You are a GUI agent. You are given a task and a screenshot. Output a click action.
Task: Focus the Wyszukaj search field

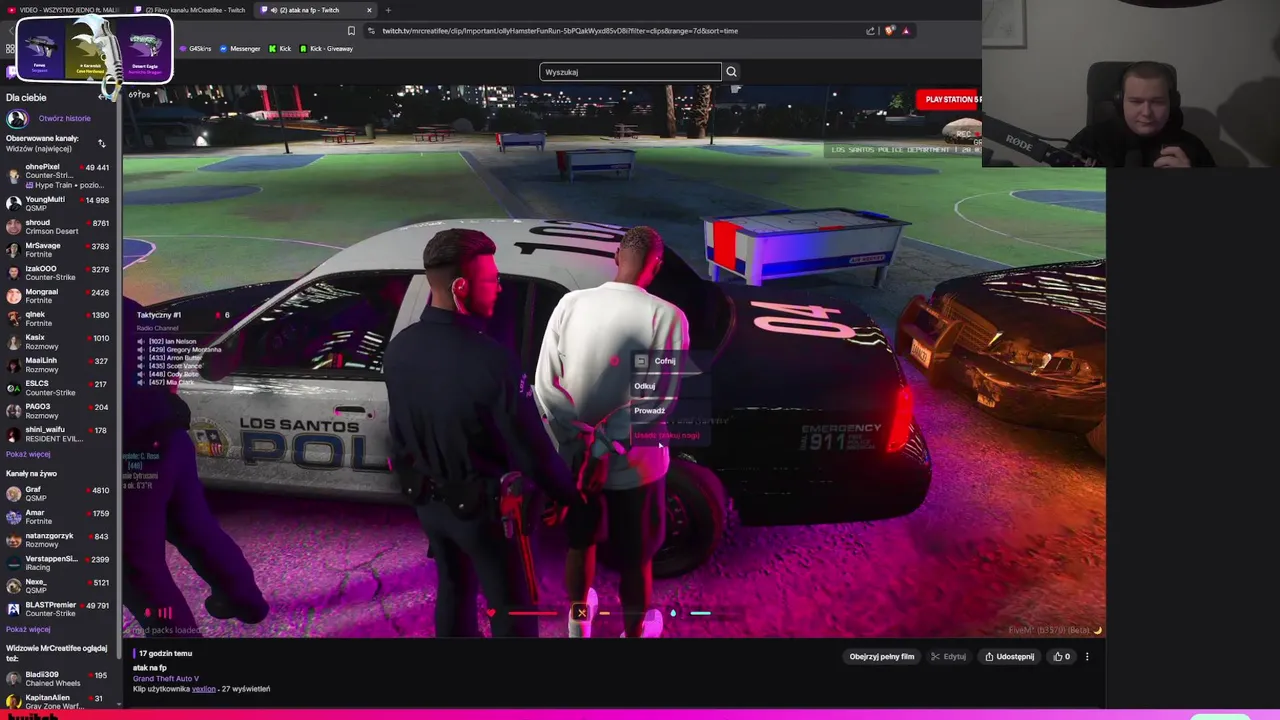point(630,72)
